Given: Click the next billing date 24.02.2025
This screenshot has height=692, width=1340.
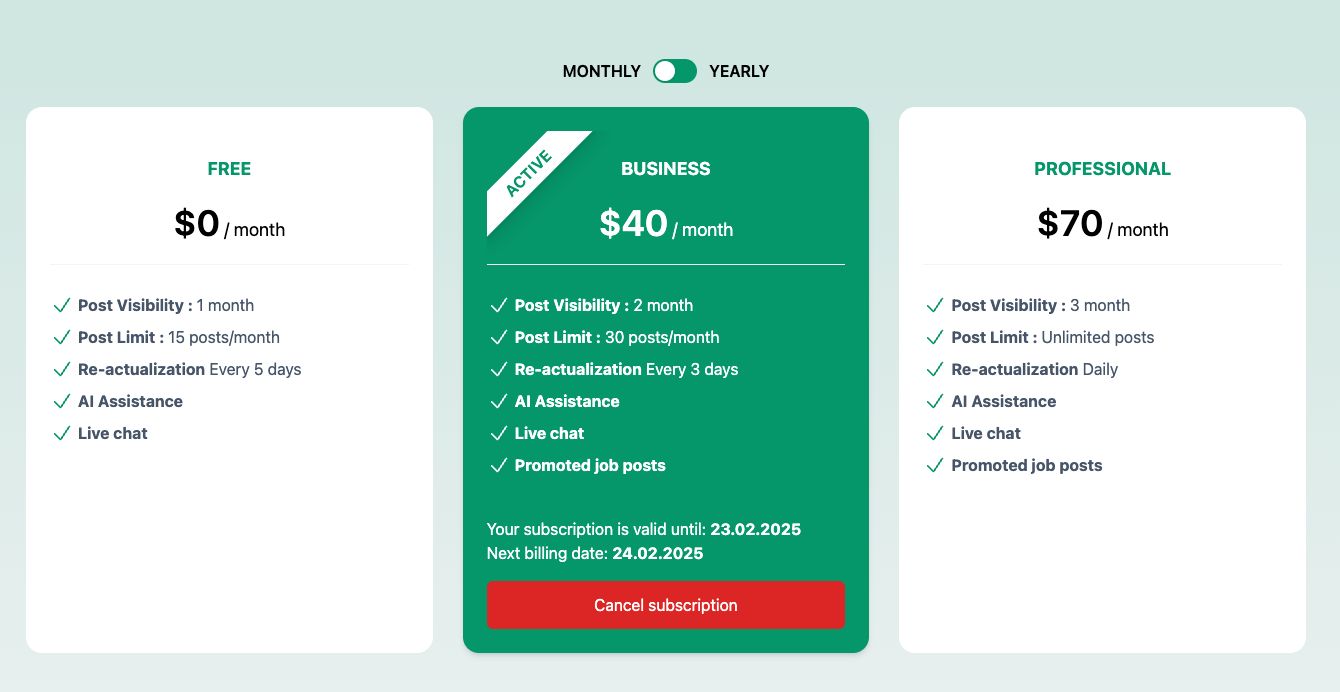Looking at the screenshot, I should pyautogui.click(x=657, y=553).
